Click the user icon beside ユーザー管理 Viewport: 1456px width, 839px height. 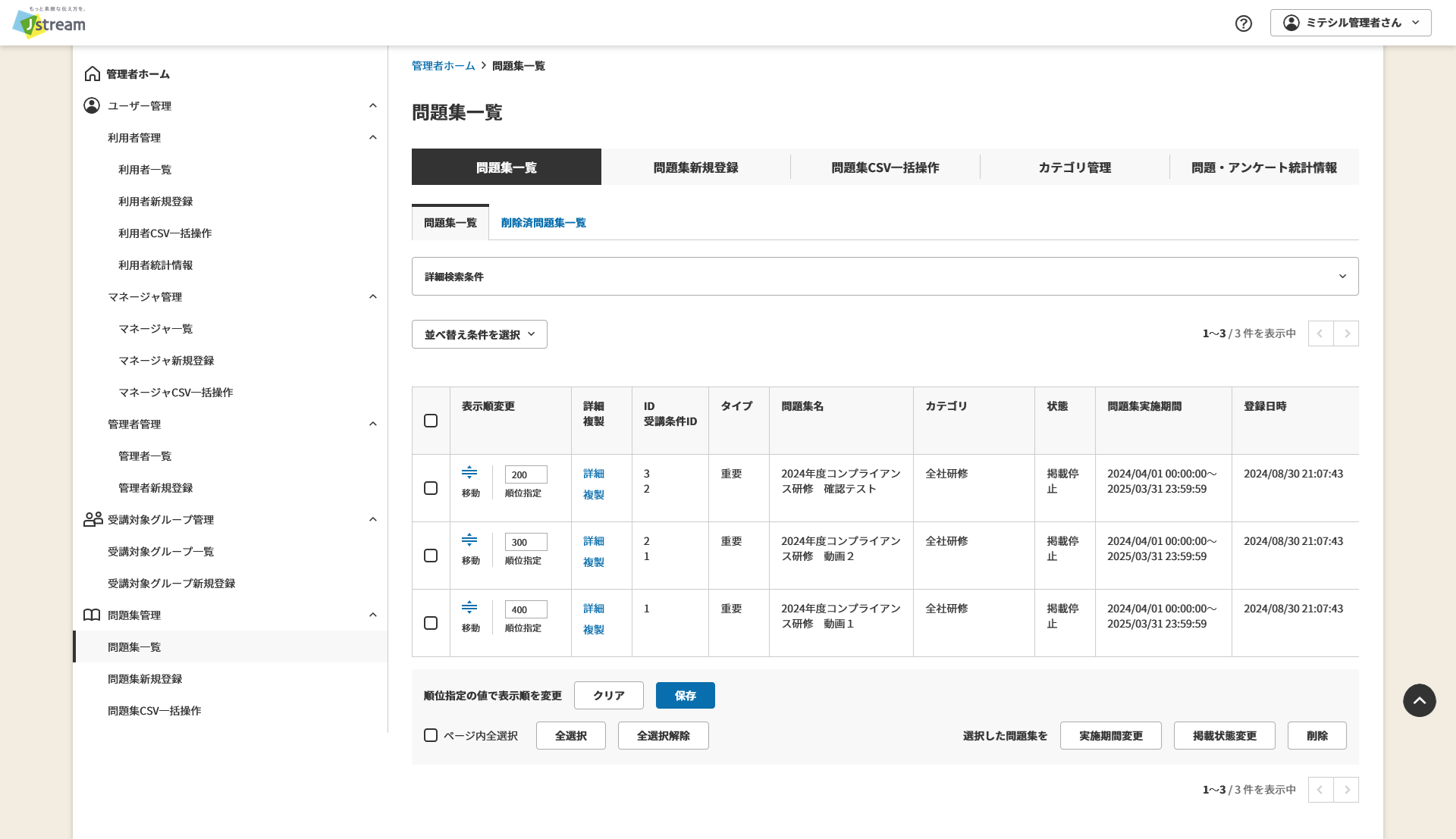point(92,105)
